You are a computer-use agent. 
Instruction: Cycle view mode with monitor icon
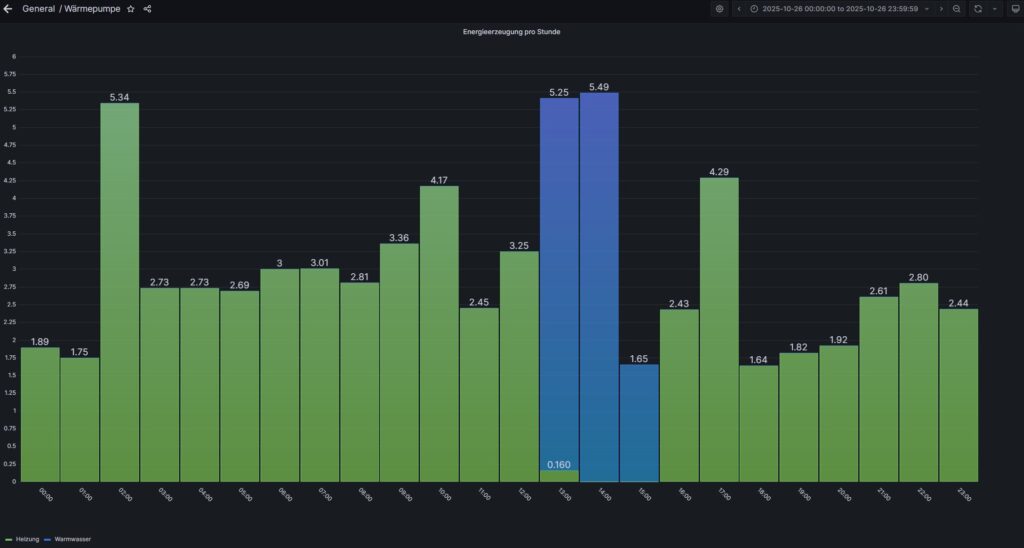(x=1013, y=9)
